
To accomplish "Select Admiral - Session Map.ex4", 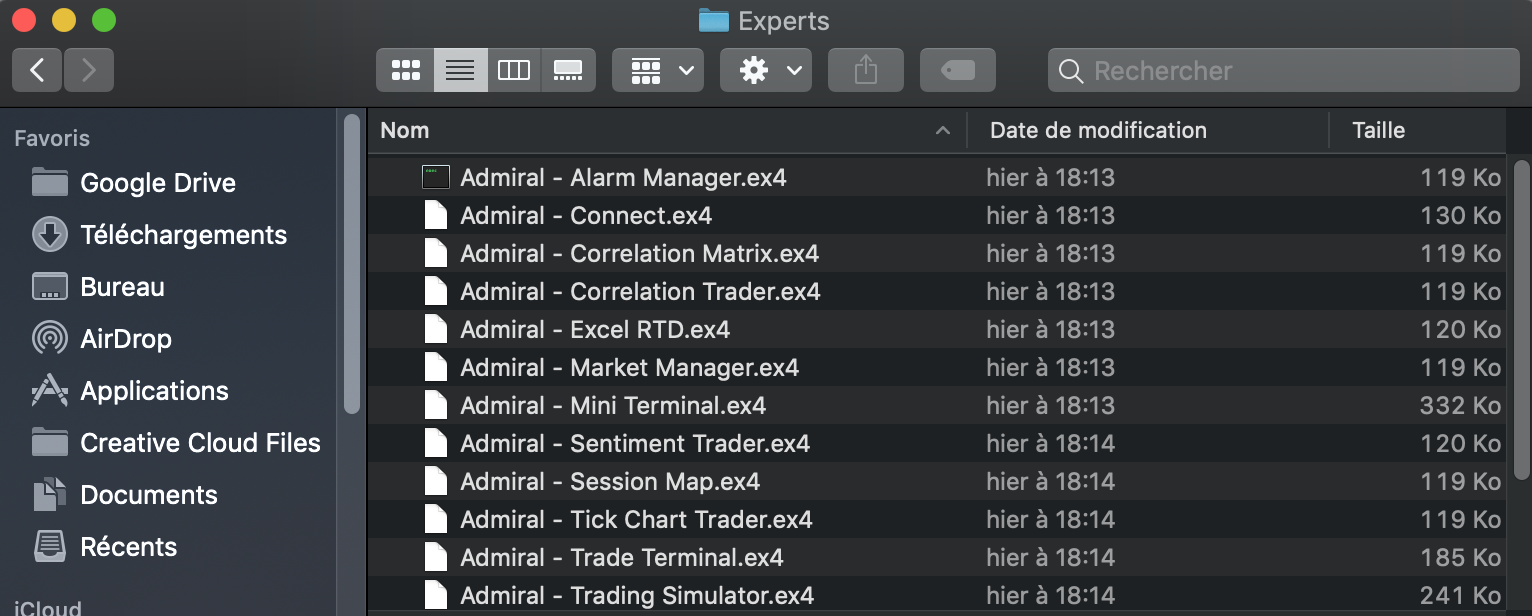I will [x=936, y=482].
